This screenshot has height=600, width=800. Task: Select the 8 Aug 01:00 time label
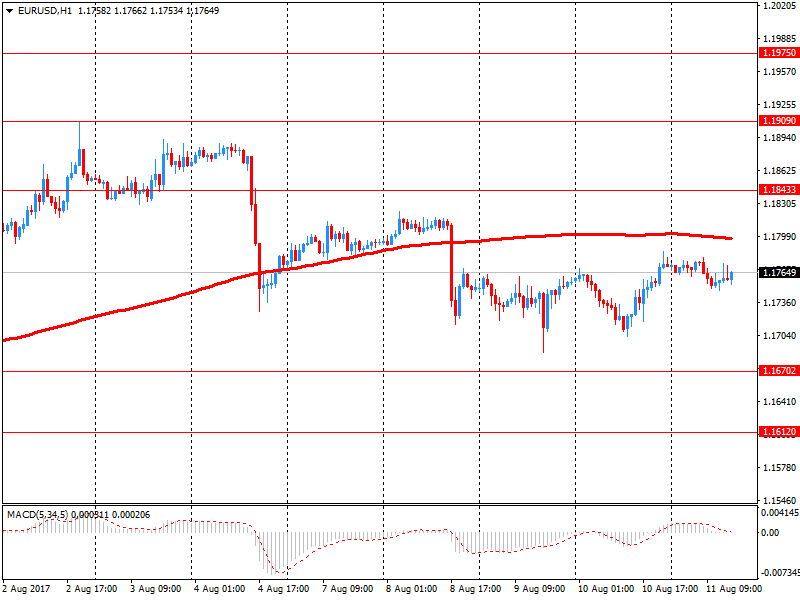point(412,589)
